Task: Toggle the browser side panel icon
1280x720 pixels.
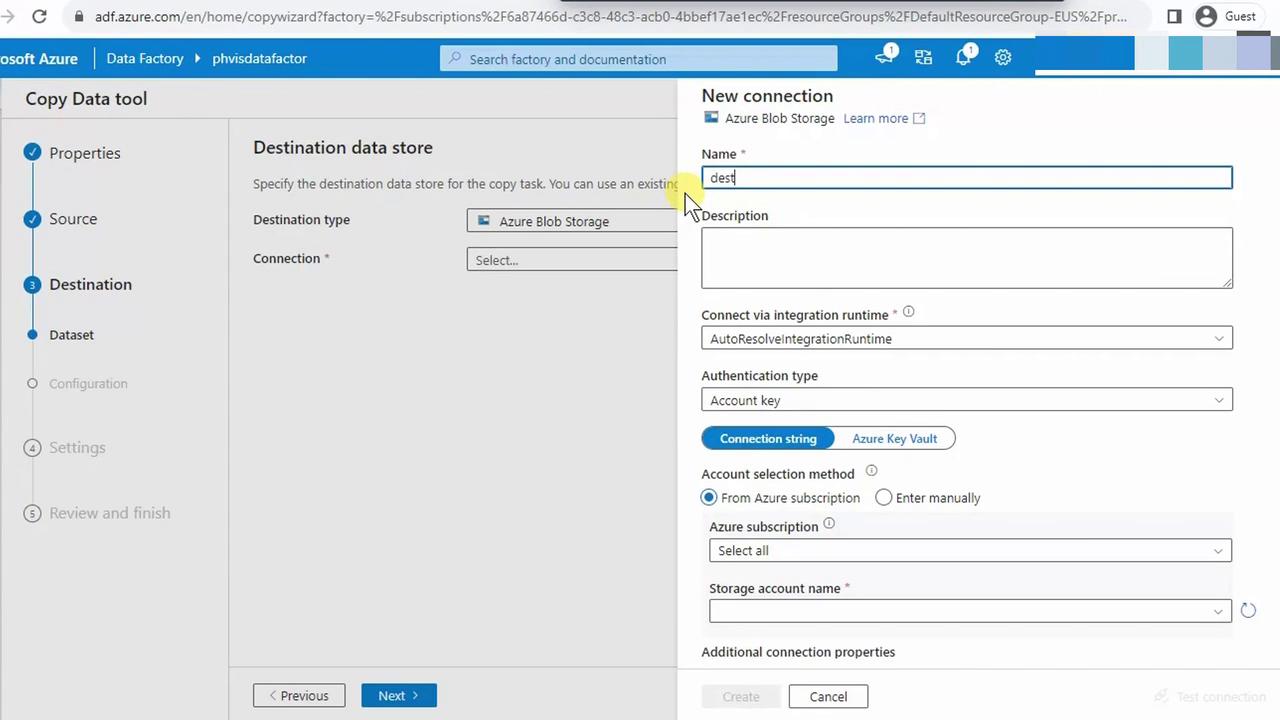Action: click(x=1174, y=16)
